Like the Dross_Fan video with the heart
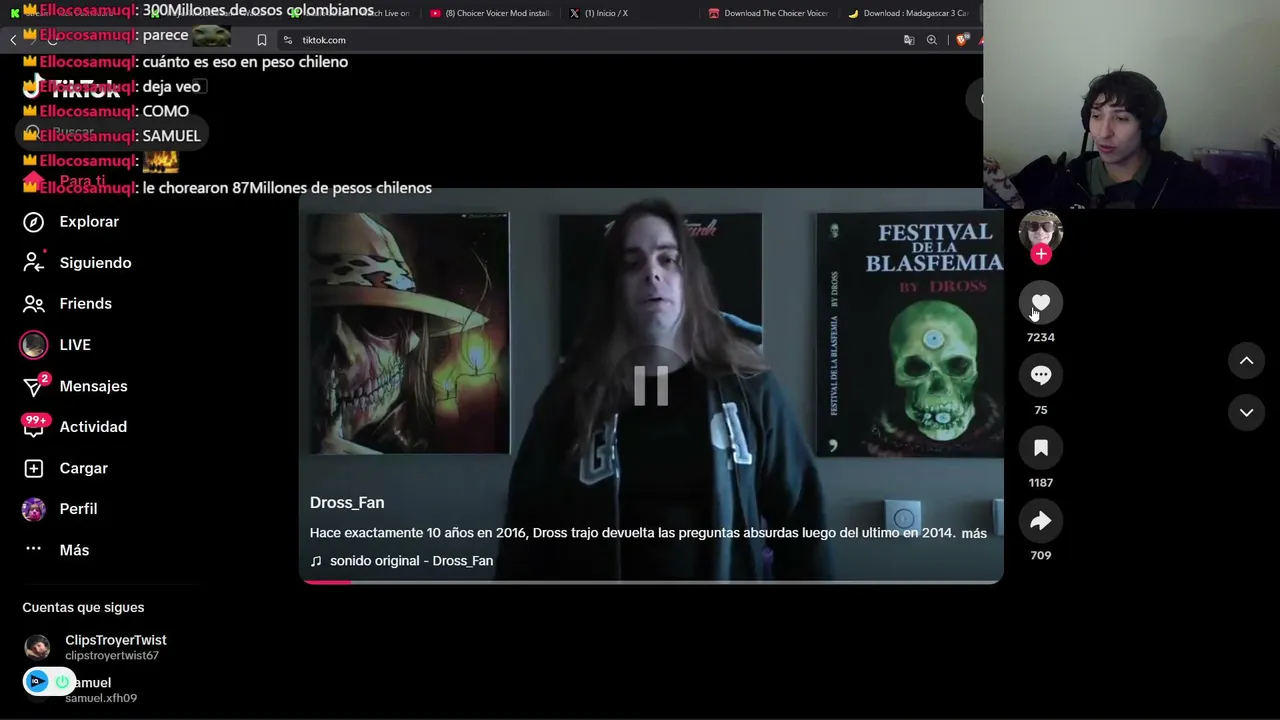The width and height of the screenshot is (1280, 720). tap(1041, 303)
